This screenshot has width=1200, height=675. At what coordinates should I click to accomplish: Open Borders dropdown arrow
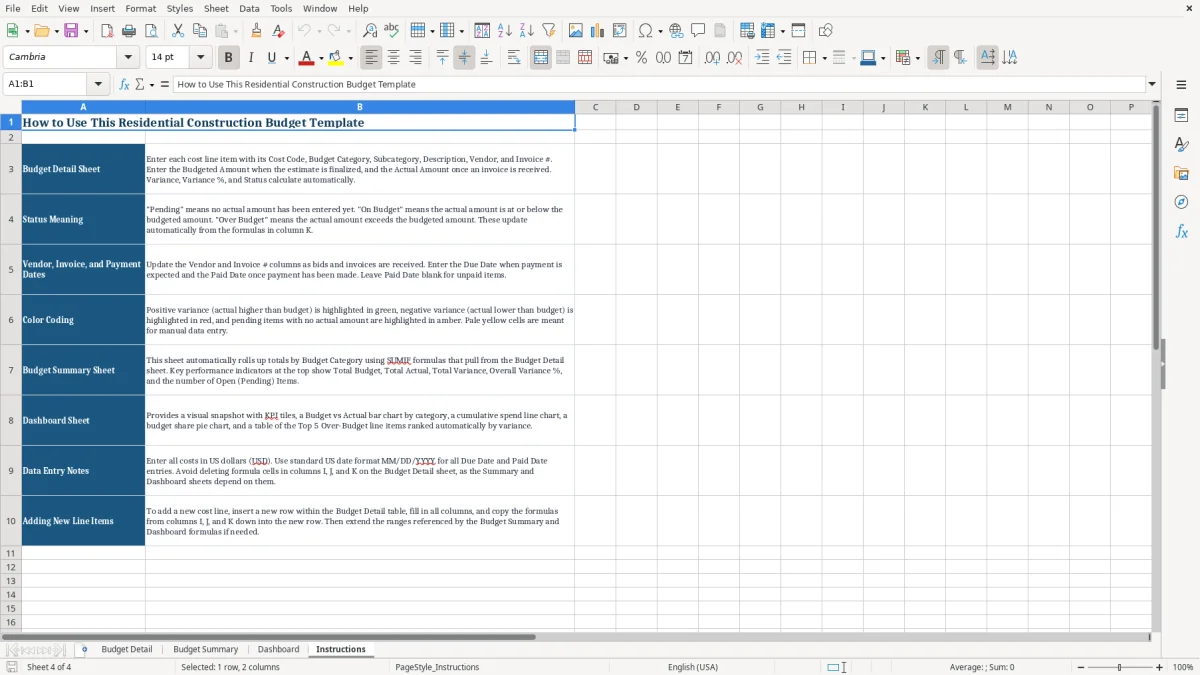(825, 58)
